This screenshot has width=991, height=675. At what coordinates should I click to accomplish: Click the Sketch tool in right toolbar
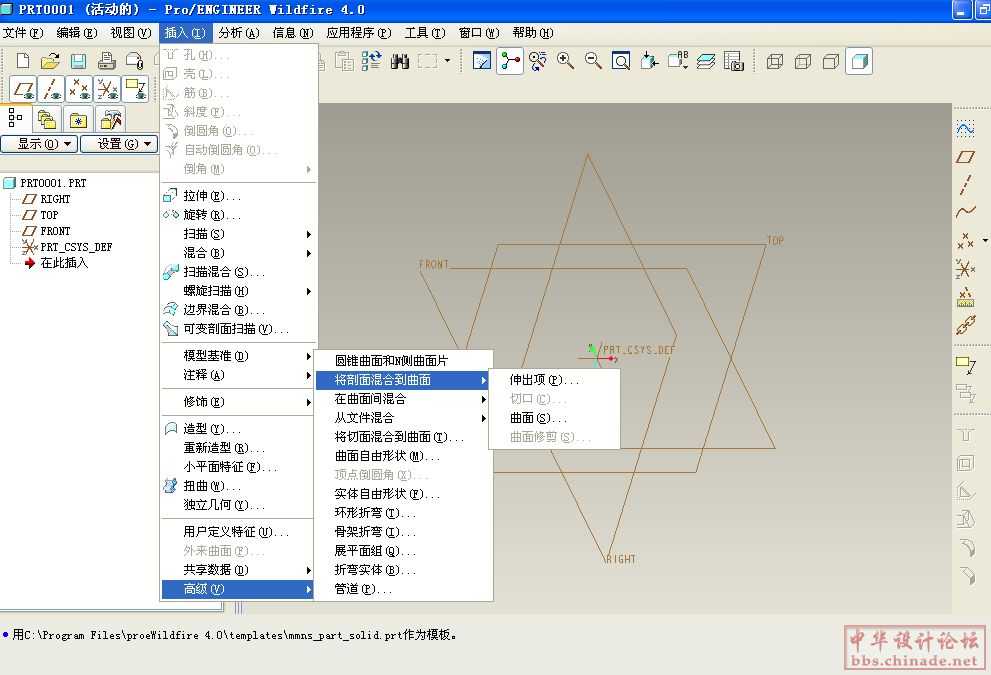[x=965, y=129]
